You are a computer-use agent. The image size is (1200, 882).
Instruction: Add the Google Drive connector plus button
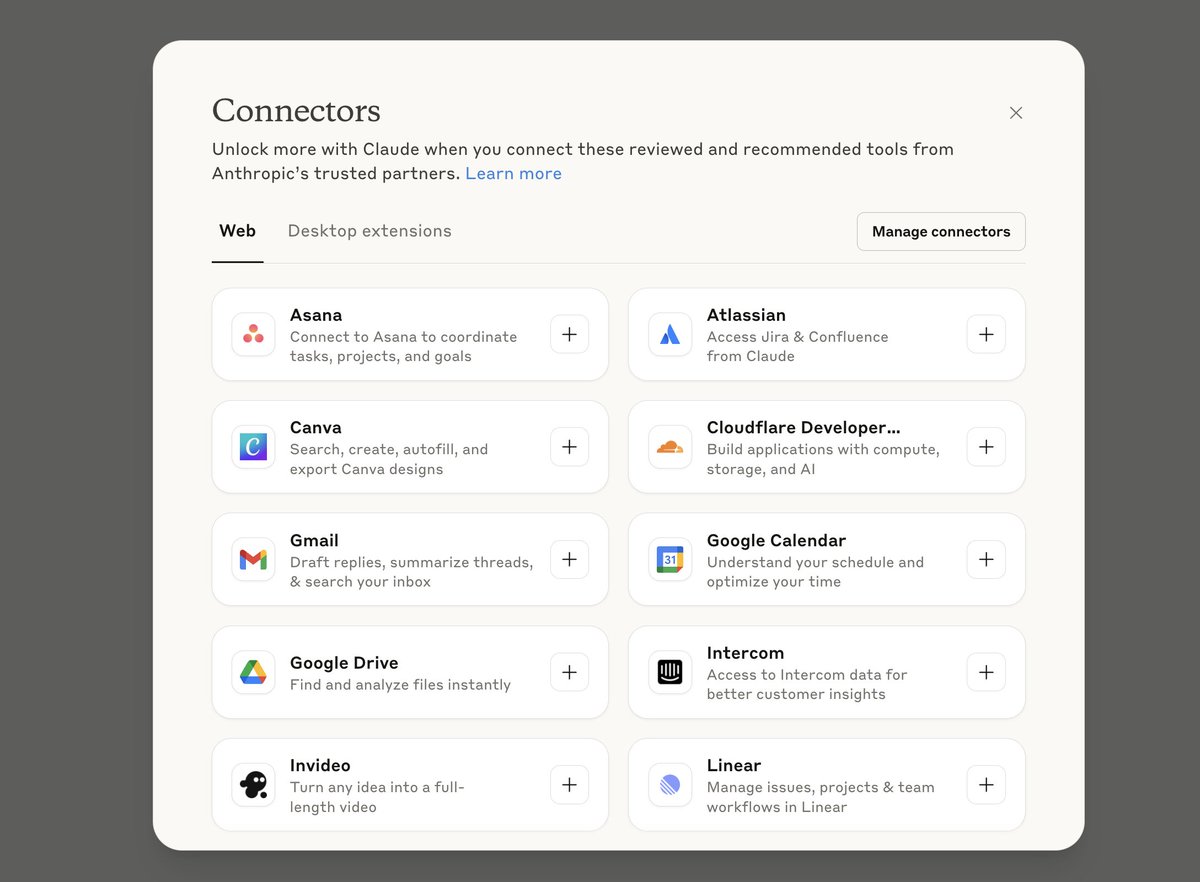point(569,672)
